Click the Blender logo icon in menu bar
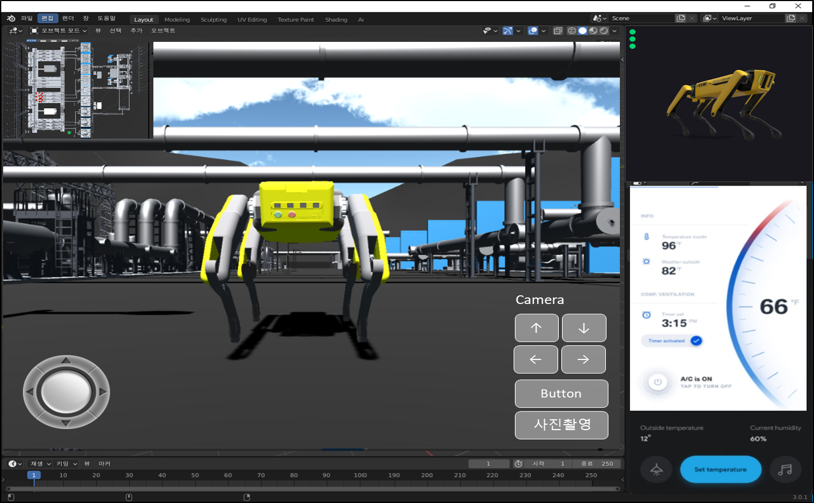The image size is (814, 503). pos(11,18)
